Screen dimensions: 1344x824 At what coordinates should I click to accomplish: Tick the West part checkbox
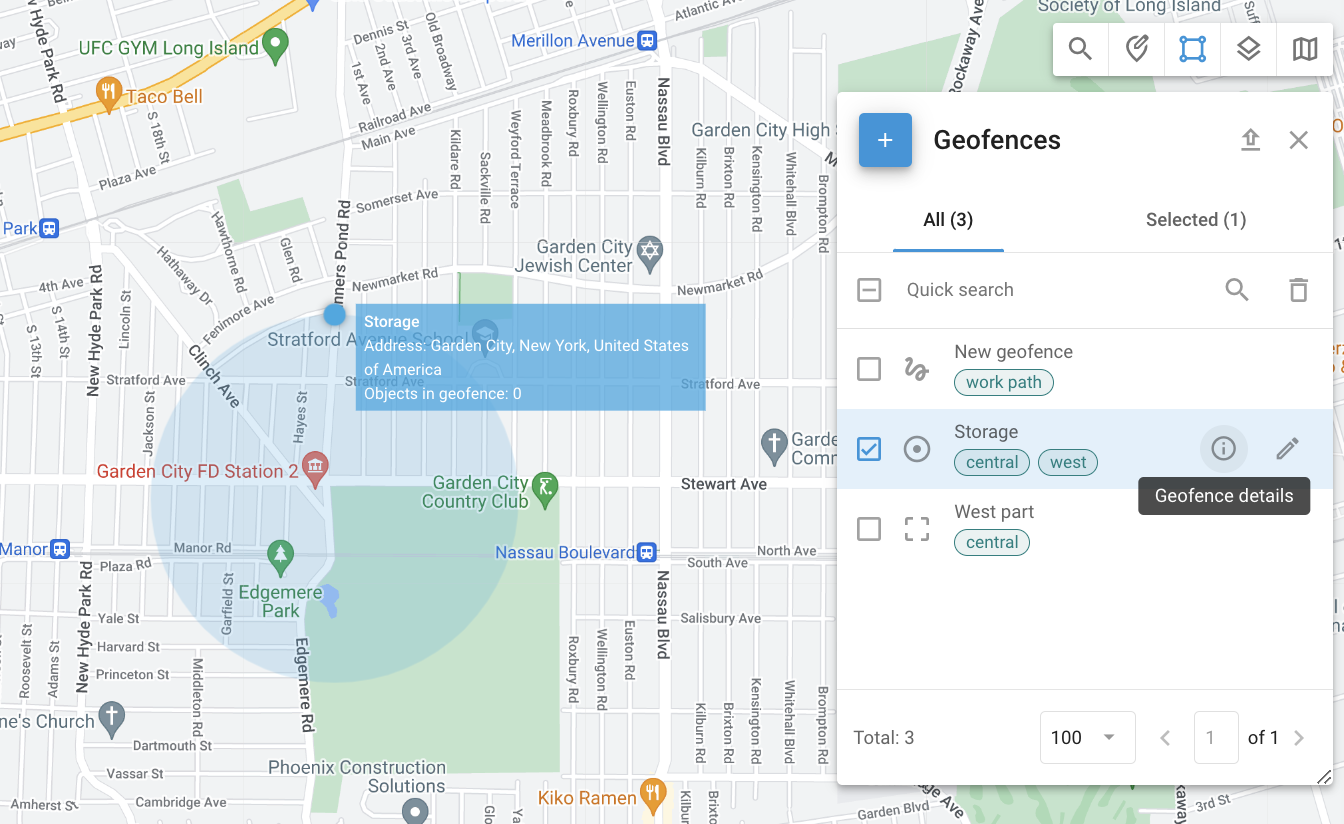click(x=869, y=529)
